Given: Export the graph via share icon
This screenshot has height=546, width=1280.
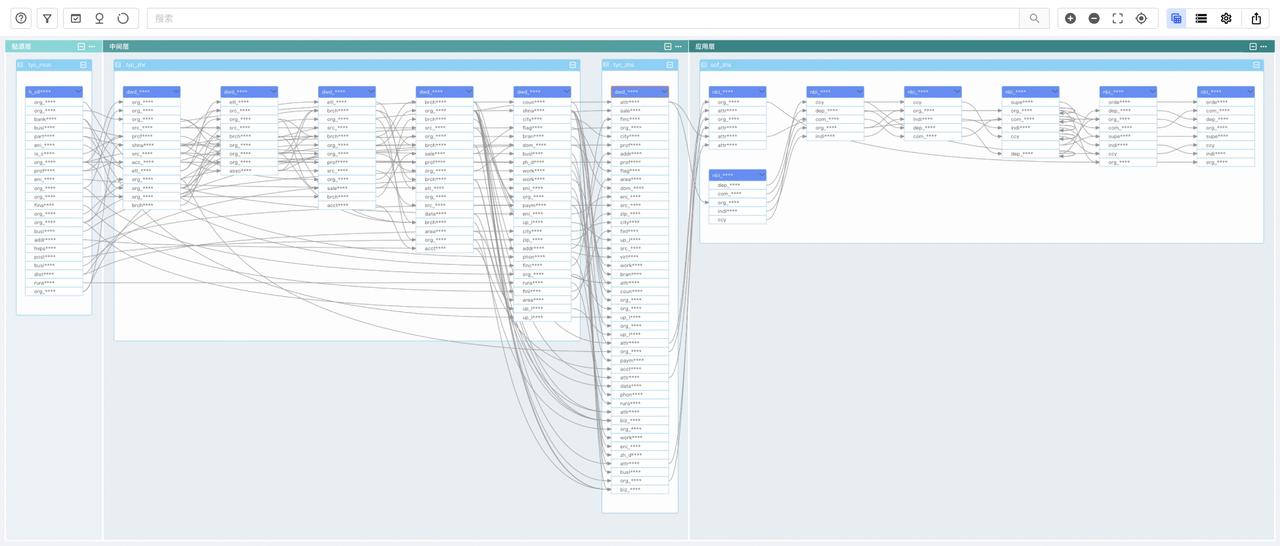Looking at the screenshot, I should click(1256, 18).
